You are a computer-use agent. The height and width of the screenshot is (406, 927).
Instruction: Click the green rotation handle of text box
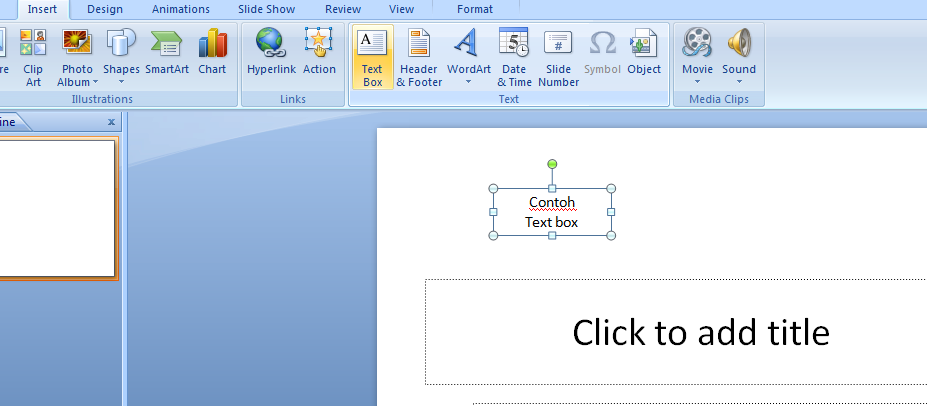coord(552,164)
